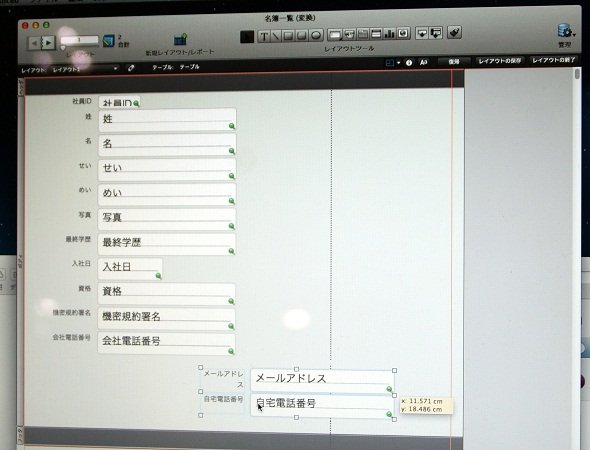
Task: Select the 自宅電話番号 field box
Action: click(322, 406)
